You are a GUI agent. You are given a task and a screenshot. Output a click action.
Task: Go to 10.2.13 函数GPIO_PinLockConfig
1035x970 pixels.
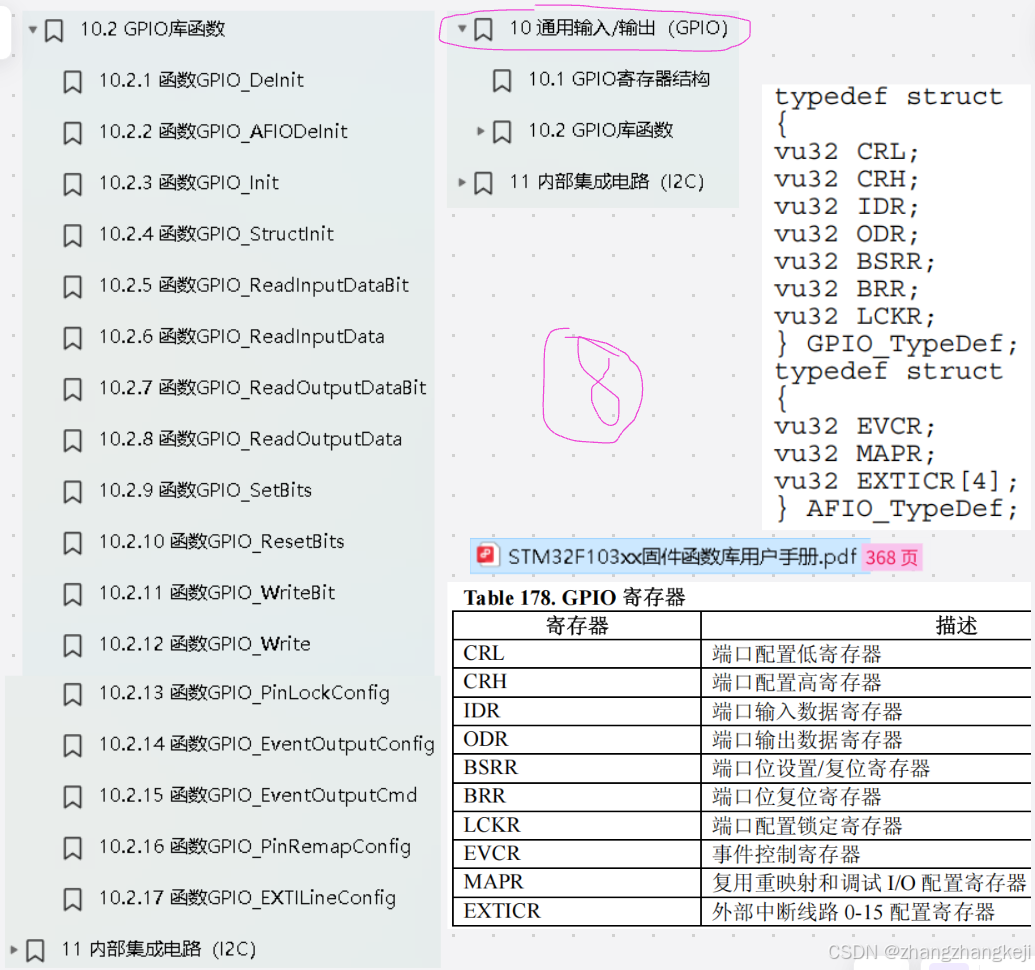coord(244,693)
